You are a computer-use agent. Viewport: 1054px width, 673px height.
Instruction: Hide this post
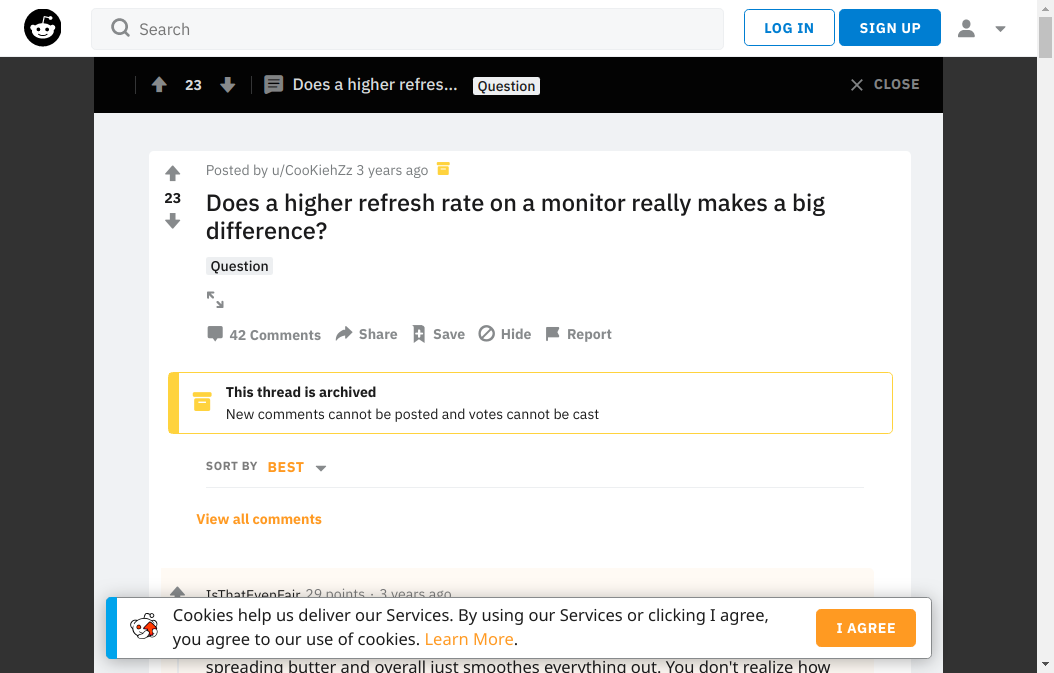(505, 334)
